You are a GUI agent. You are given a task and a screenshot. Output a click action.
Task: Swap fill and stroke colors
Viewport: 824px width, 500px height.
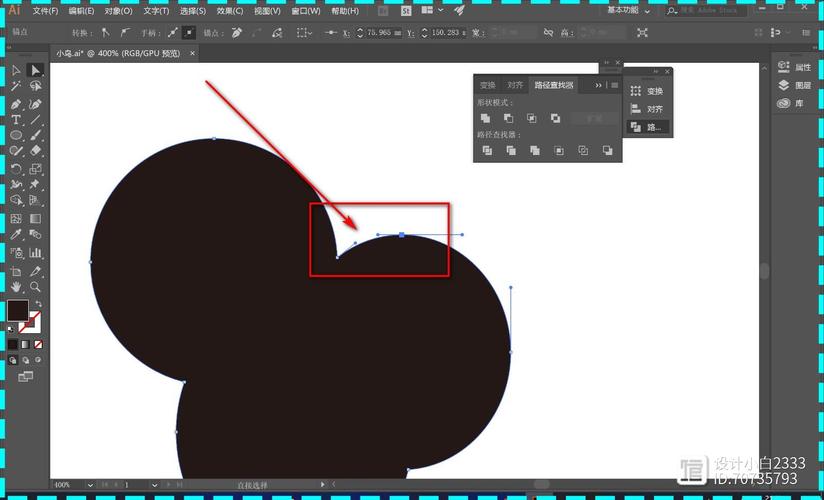[x=38, y=302]
